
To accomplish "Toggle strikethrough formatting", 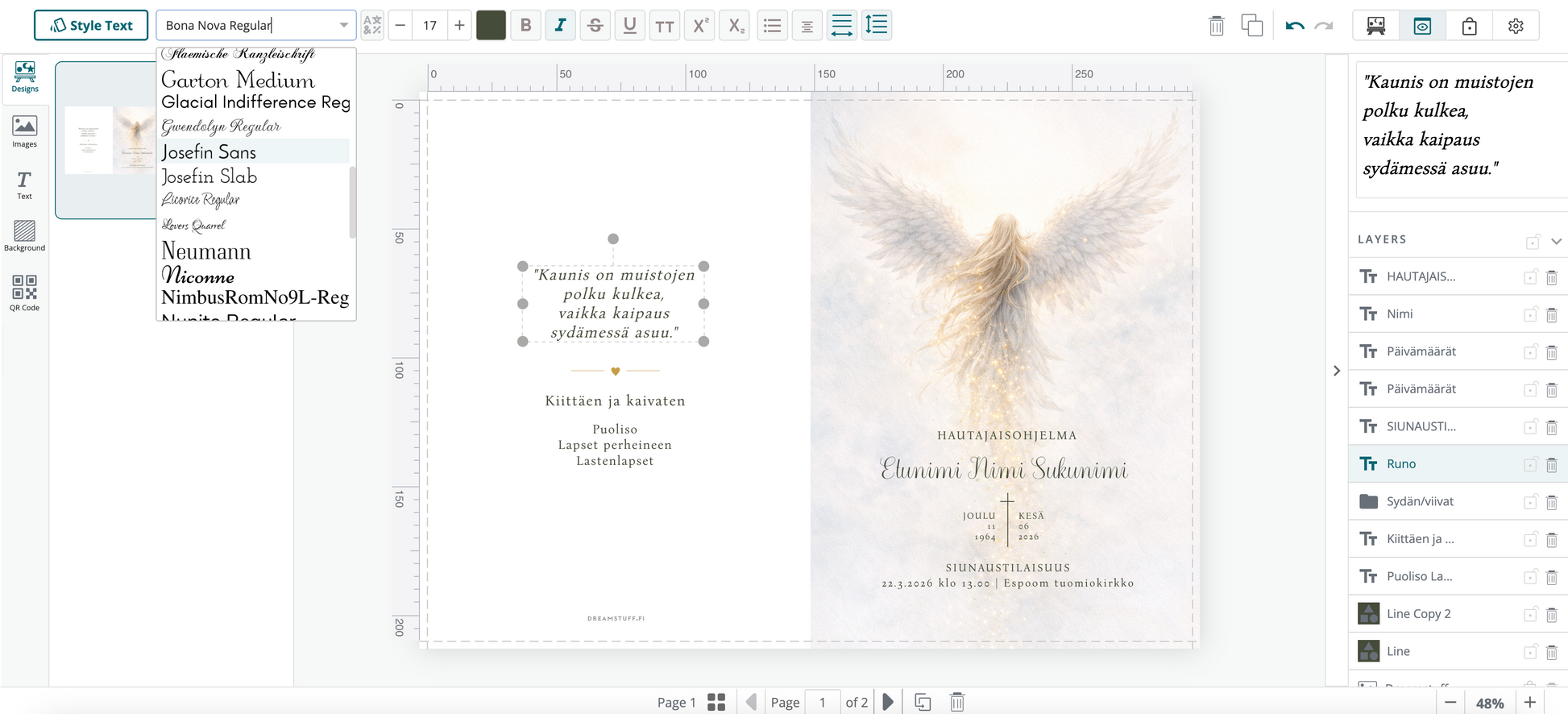I will (595, 26).
